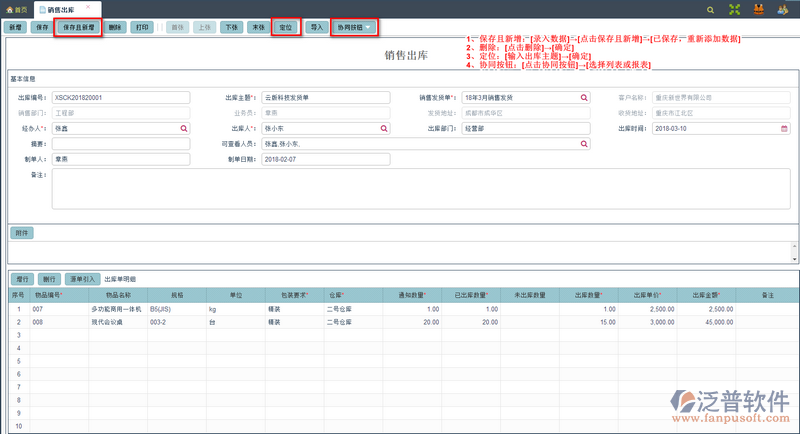Toggle fullscreen with the green expand icon

point(734,9)
